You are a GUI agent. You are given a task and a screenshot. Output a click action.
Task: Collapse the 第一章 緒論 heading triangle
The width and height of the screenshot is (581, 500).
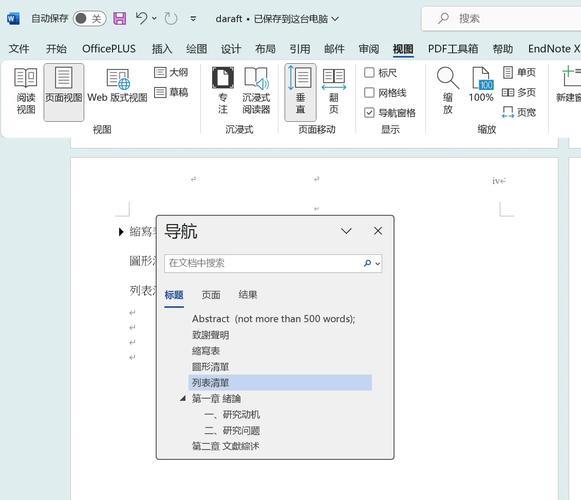[x=183, y=398]
